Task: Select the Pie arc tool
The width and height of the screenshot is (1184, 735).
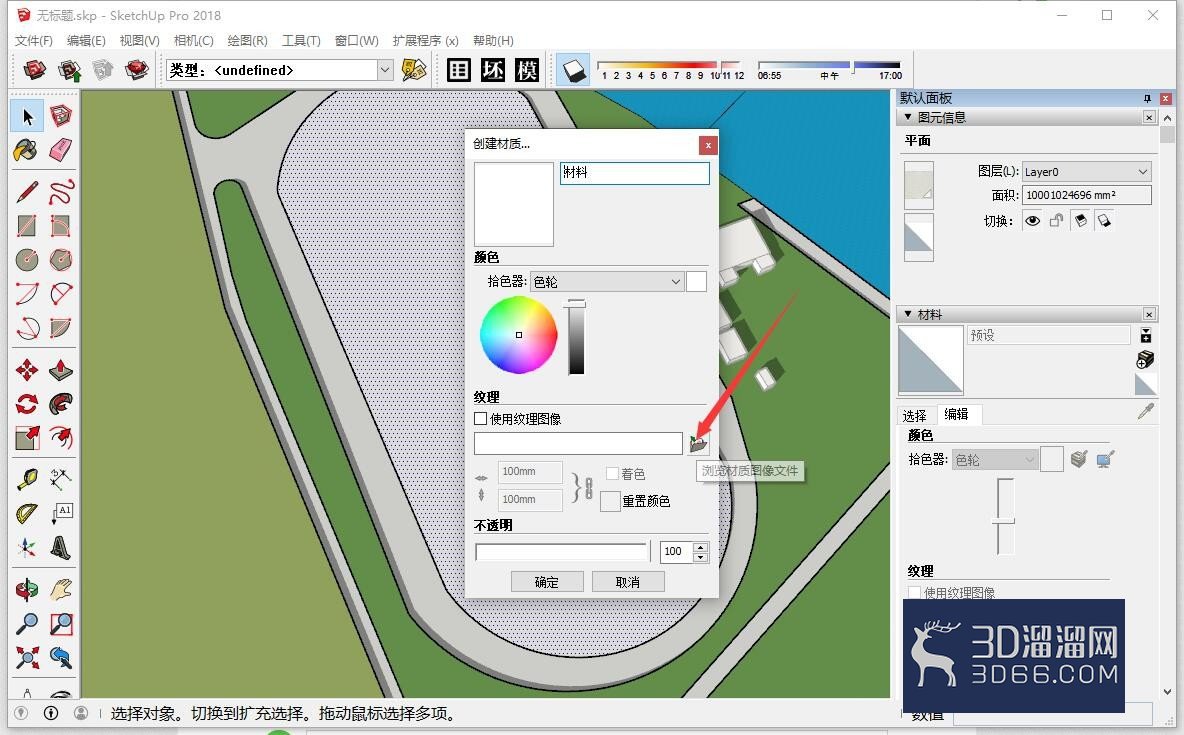Action: pyautogui.click(x=61, y=328)
